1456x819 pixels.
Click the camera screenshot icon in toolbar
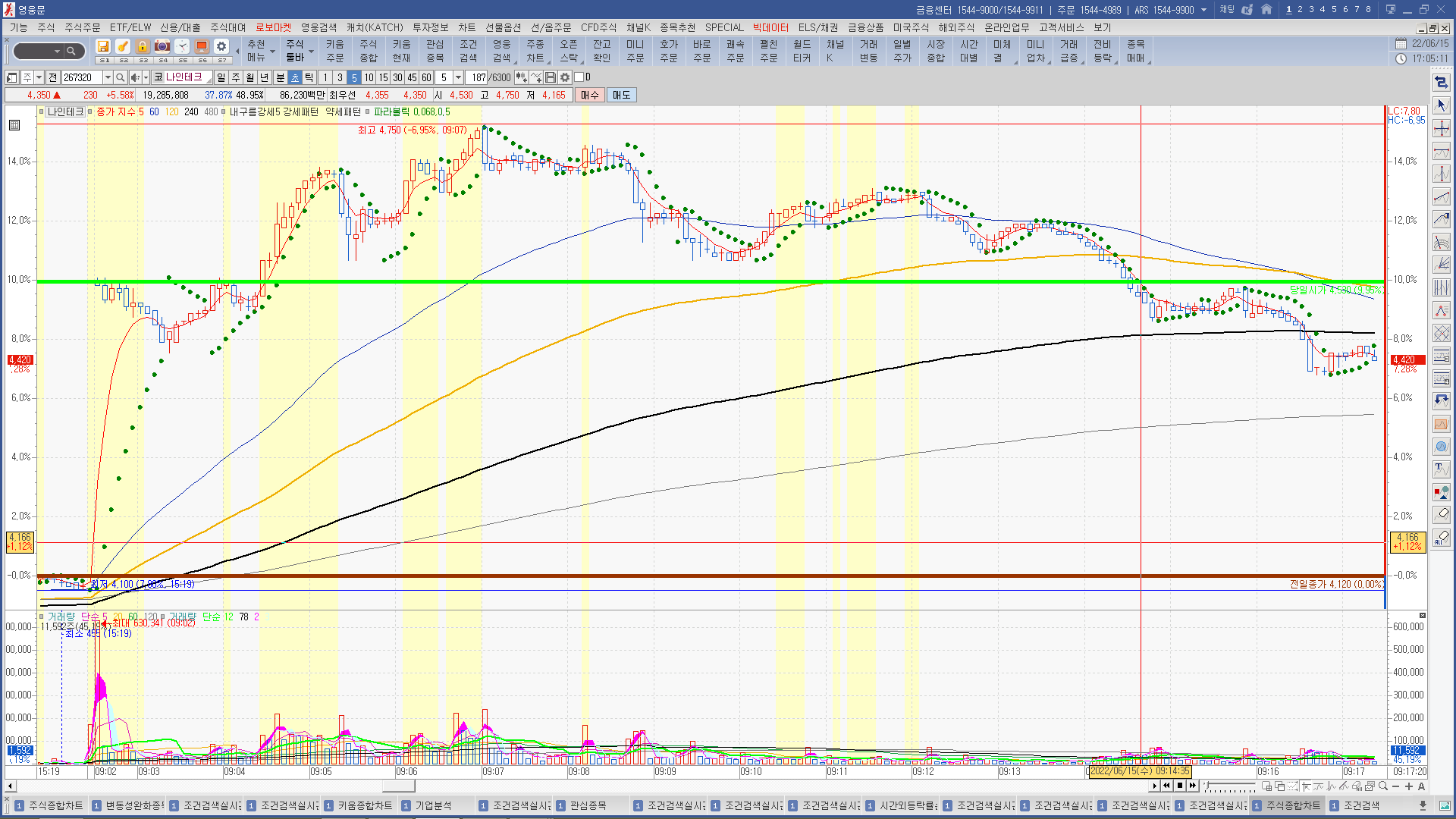pos(162,47)
